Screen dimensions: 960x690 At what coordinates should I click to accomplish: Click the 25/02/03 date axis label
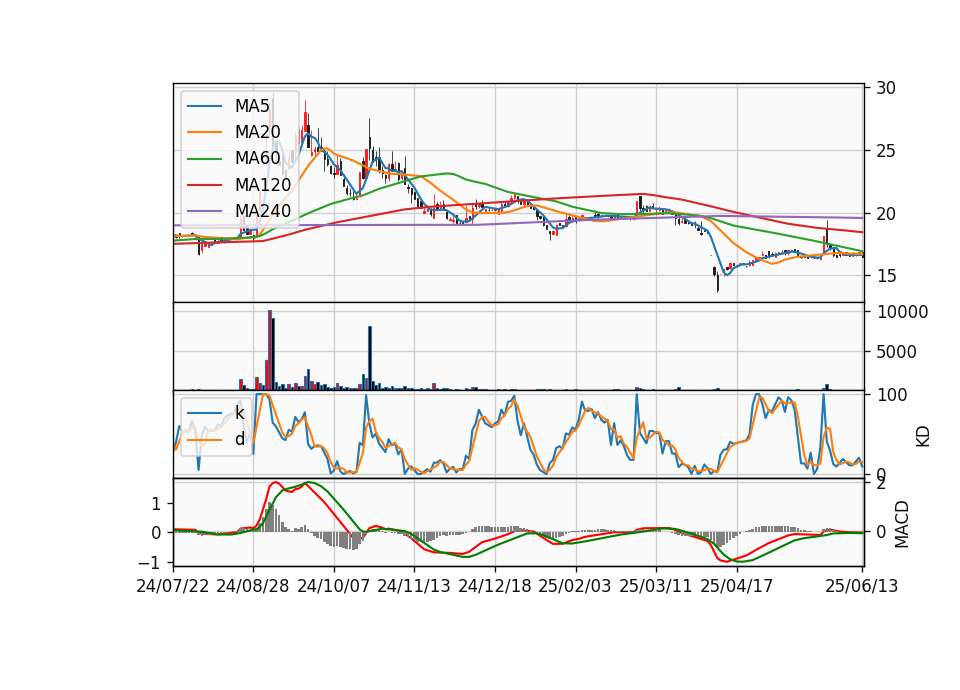(575, 586)
